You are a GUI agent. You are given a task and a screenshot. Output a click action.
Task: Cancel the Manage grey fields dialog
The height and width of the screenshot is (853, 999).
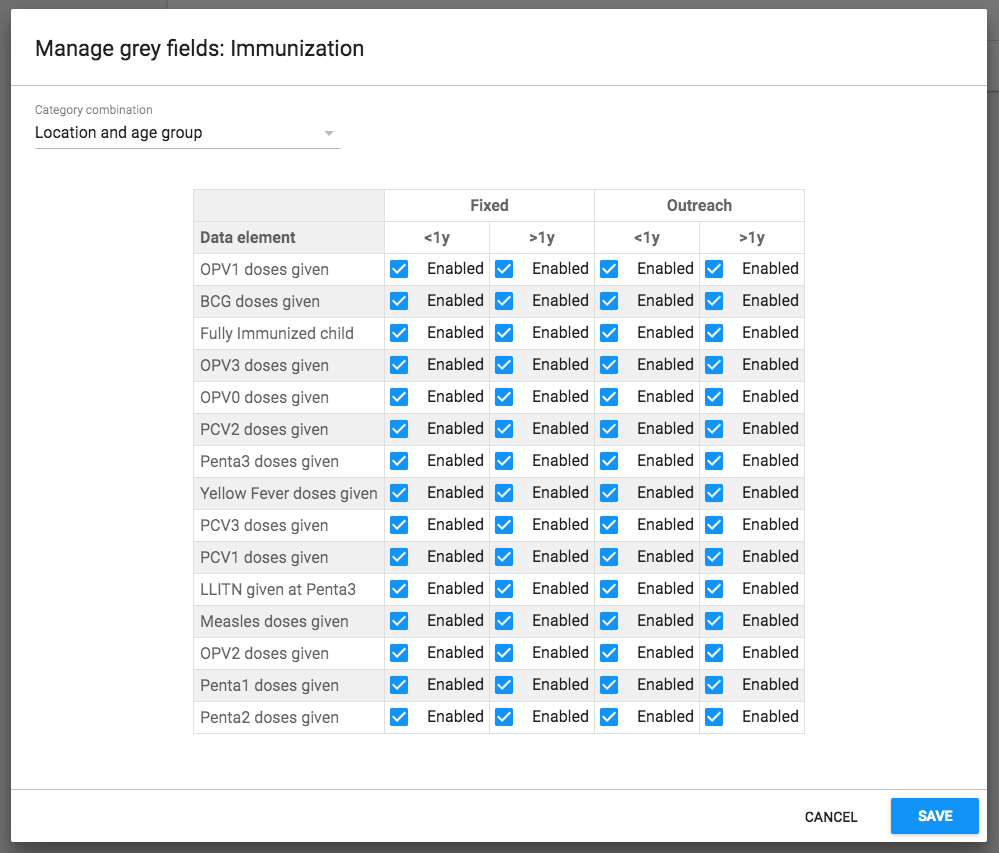tap(831, 817)
